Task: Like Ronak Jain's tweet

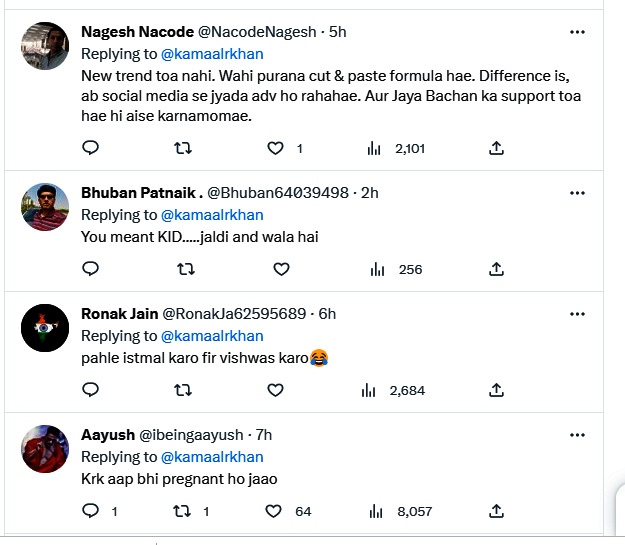Action: tap(281, 390)
